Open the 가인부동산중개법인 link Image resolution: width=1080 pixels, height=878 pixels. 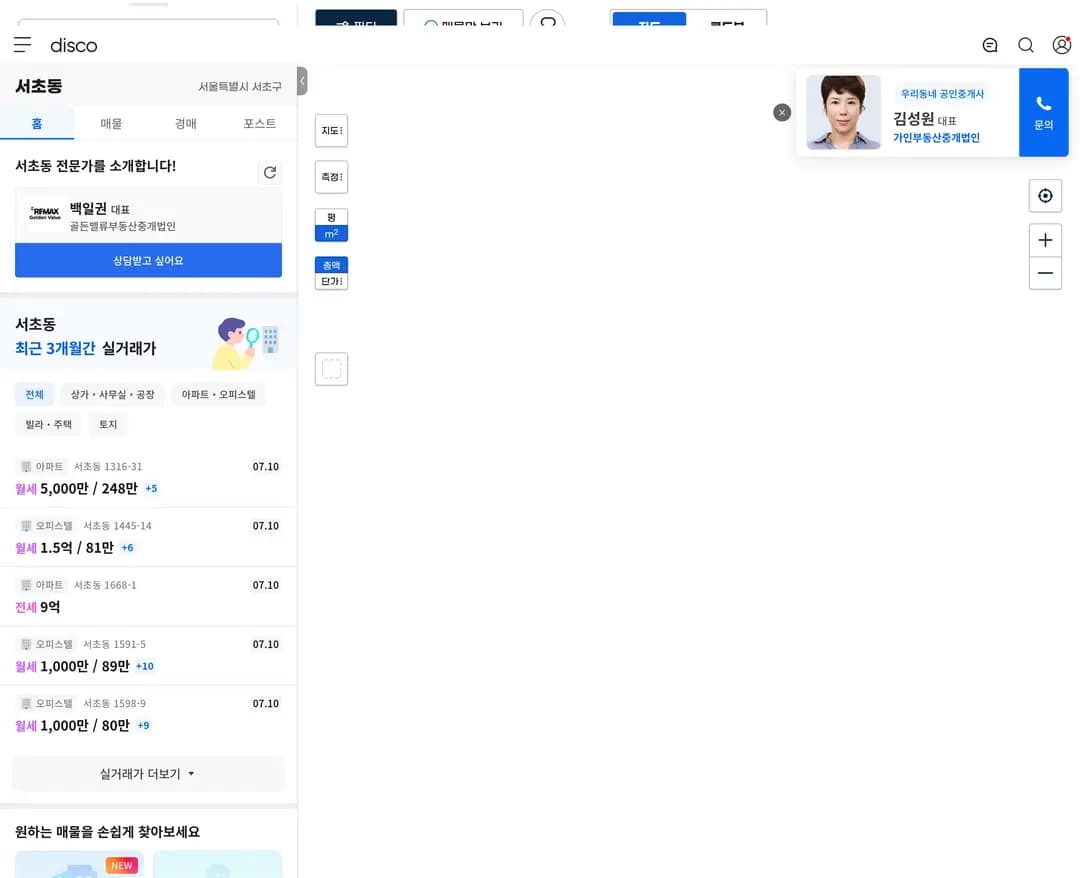click(x=936, y=138)
